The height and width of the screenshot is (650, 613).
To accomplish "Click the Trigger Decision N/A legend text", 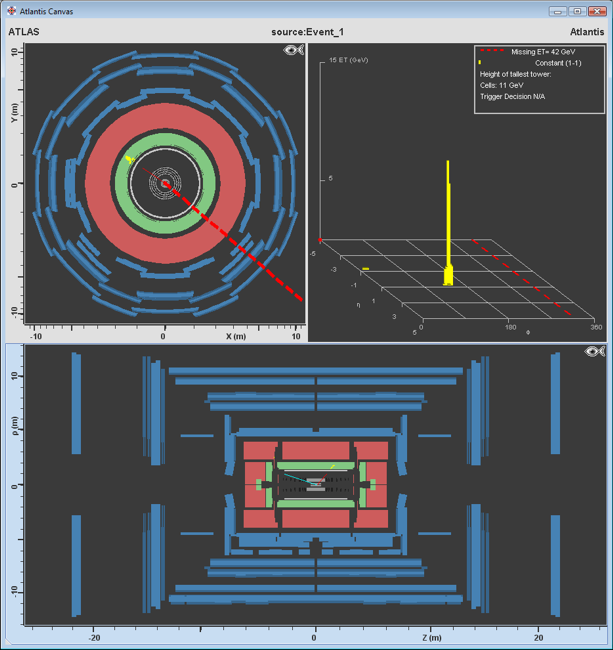I will point(513,97).
